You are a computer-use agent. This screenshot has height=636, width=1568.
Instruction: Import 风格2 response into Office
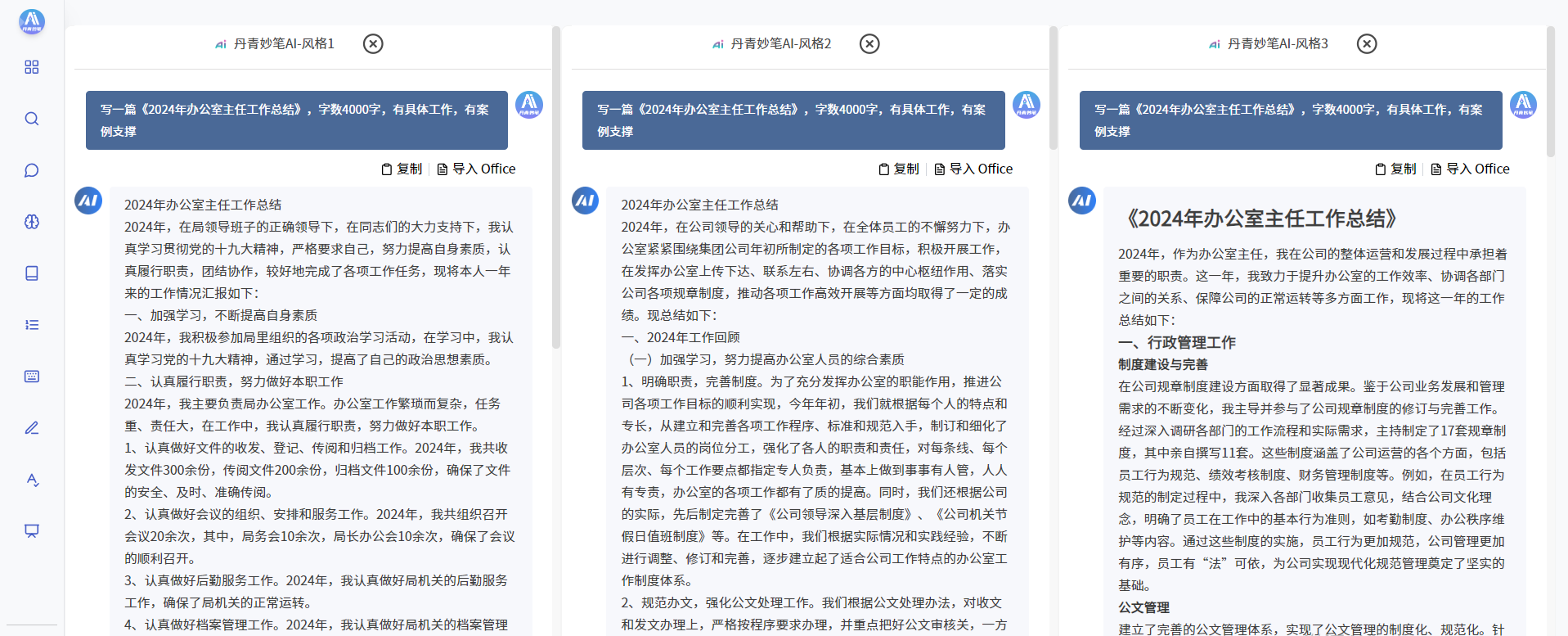coord(973,169)
